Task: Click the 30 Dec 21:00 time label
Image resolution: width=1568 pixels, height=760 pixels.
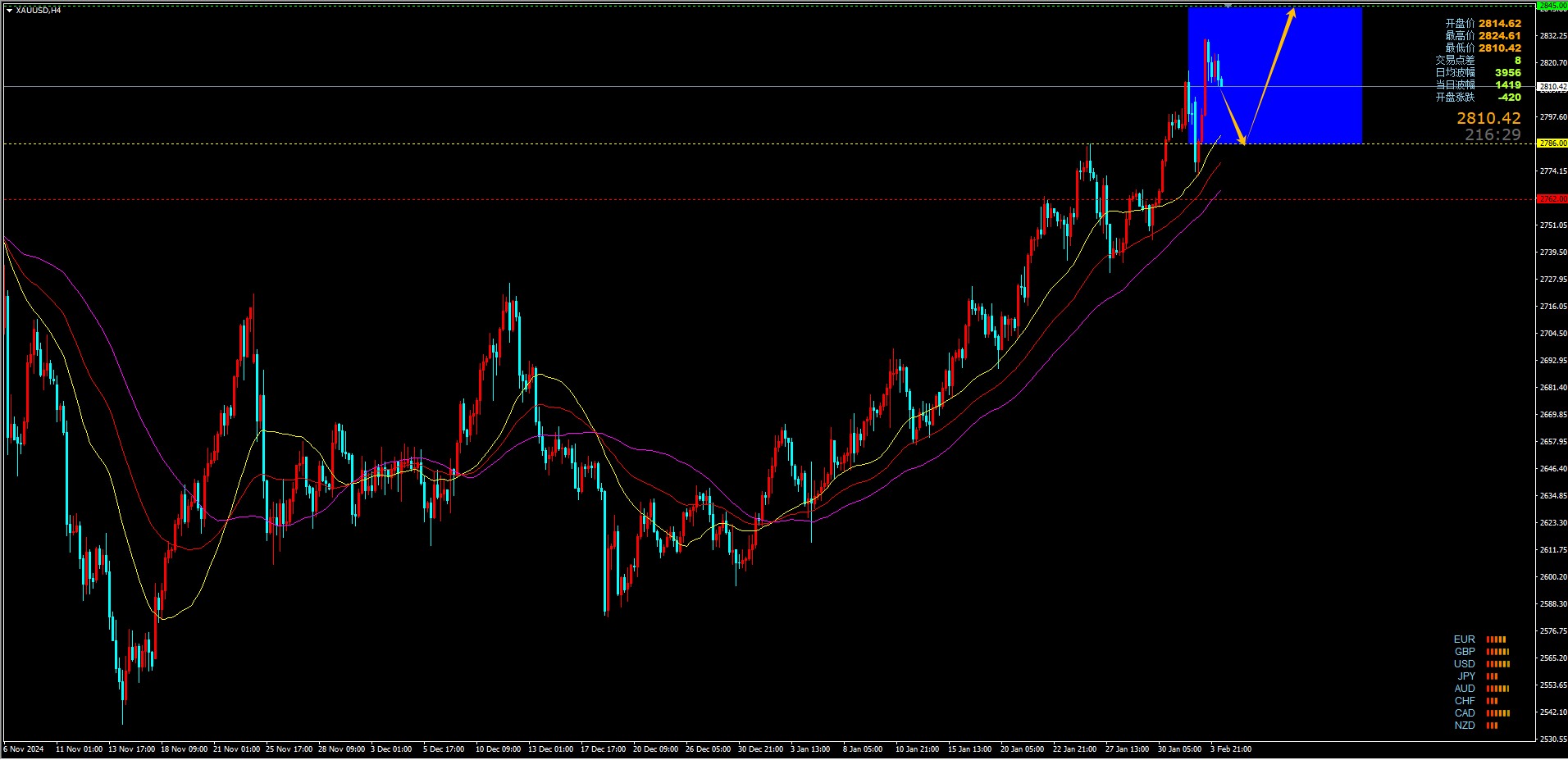Action: click(761, 749)
